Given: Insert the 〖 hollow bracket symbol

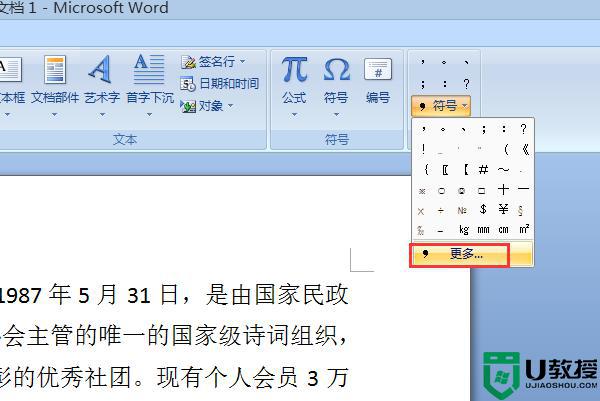Looking at the screenshot, I should 445,169.
